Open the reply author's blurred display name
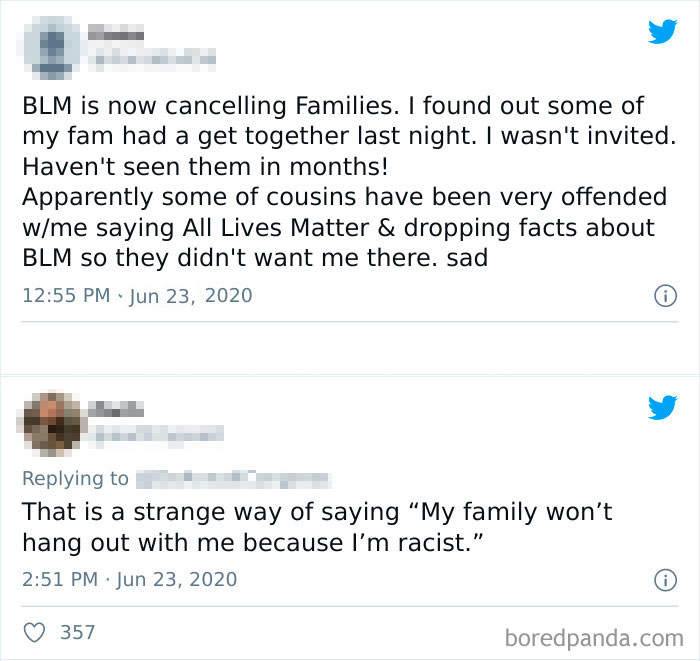This screenshot has height=661, width=700. click(112, 409)
